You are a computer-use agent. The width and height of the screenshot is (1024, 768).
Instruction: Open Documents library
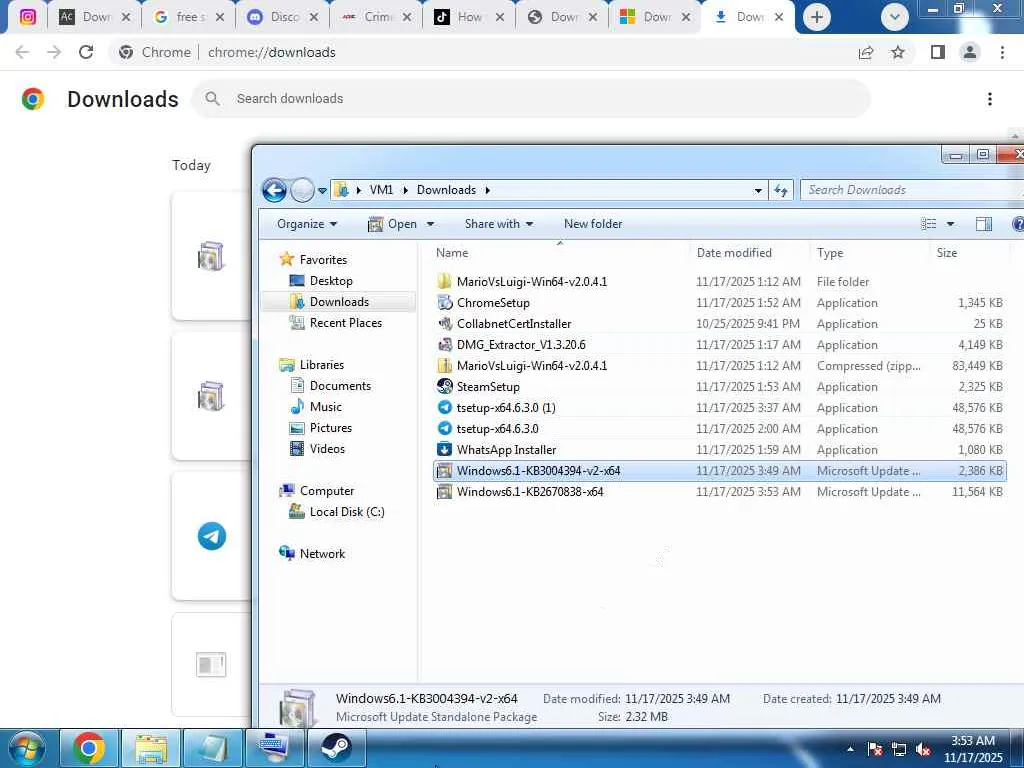[340, 386]
